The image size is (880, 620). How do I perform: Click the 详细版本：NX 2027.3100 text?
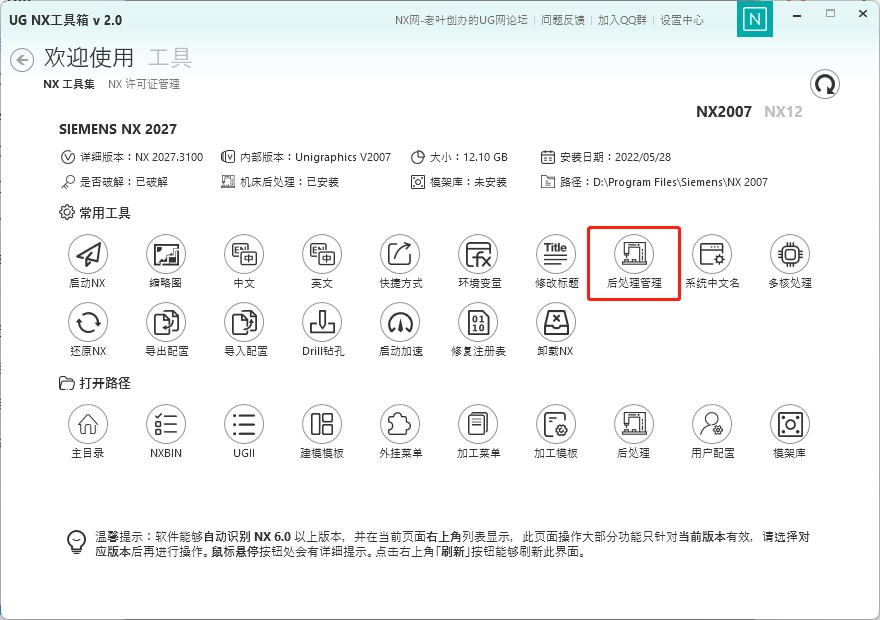(x=141, y=157)
